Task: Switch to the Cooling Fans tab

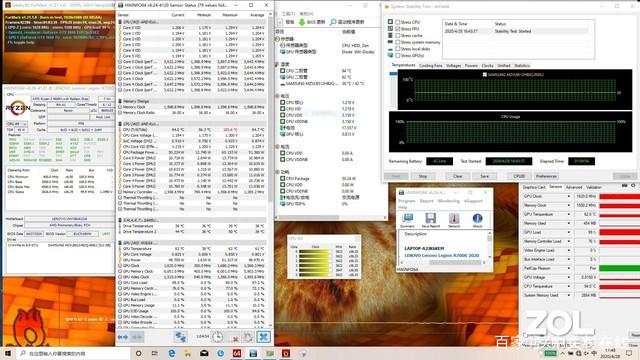Action: click(x=431, y=65)
